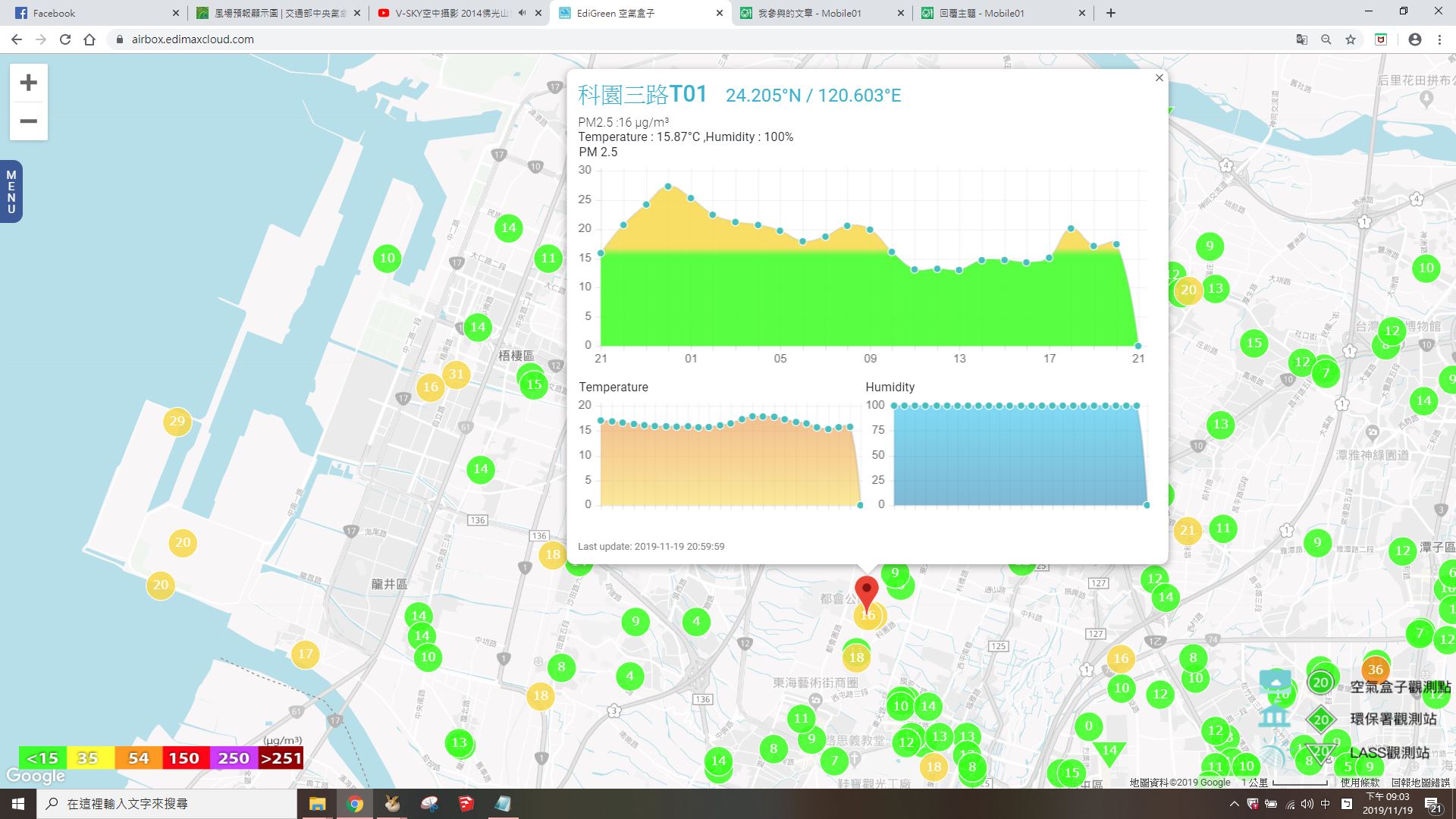This screenshot has height=819, width=1456.
Task: Click 回報地圖錯誤 report map error link
Action: [x=1420, y=783]
